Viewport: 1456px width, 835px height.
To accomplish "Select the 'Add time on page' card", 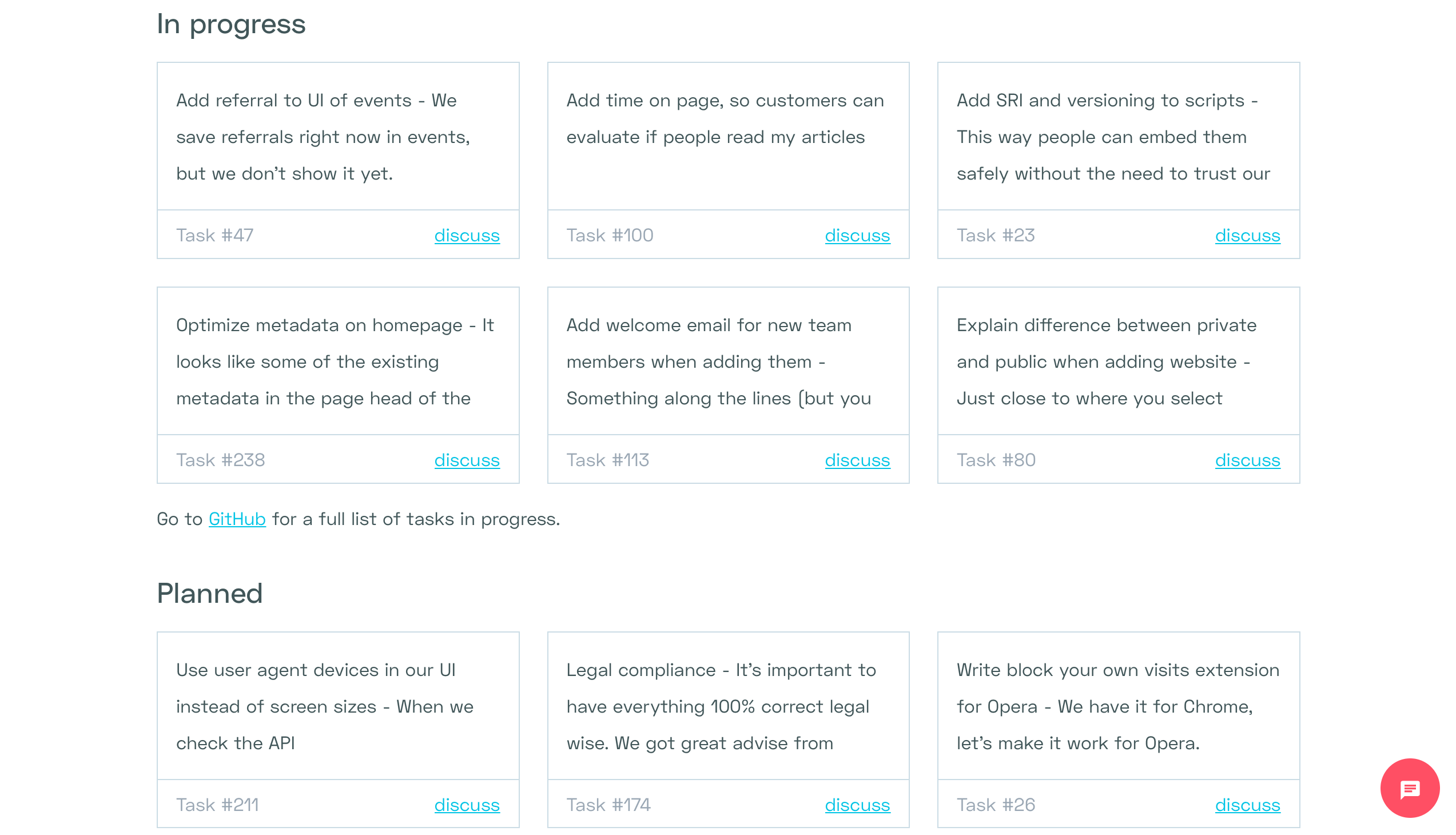I will [x=729, y=138].
